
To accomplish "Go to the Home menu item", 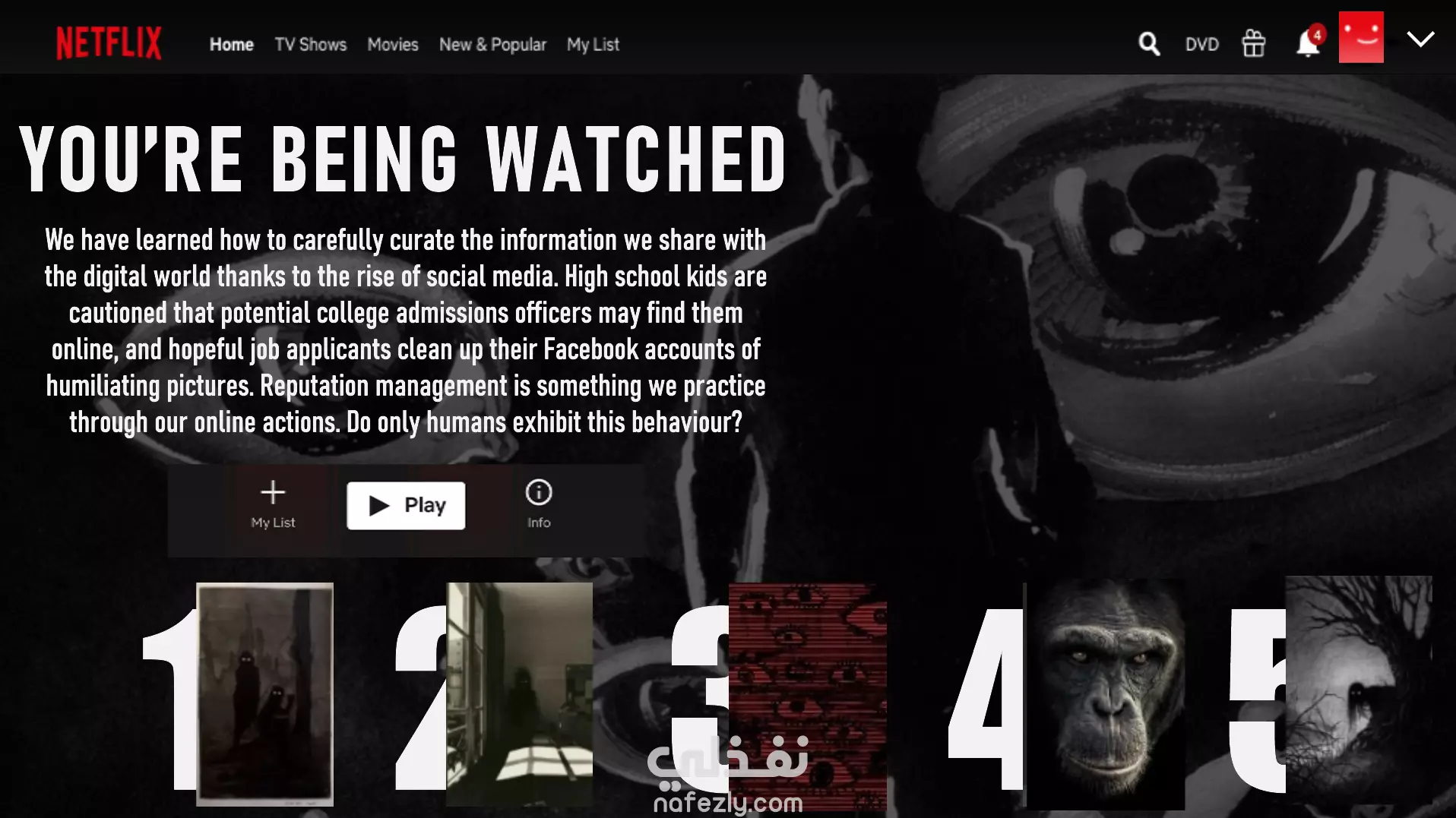I will [232, 45].
